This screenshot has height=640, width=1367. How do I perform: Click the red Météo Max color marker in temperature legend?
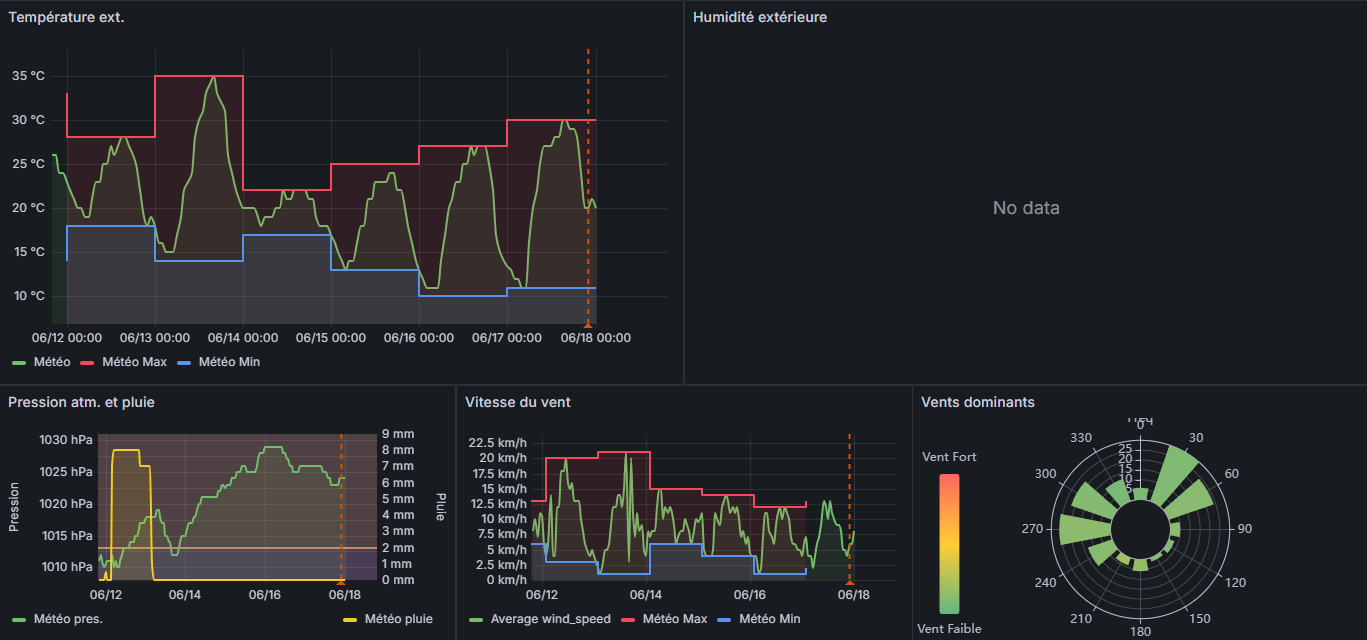[88, 362]
